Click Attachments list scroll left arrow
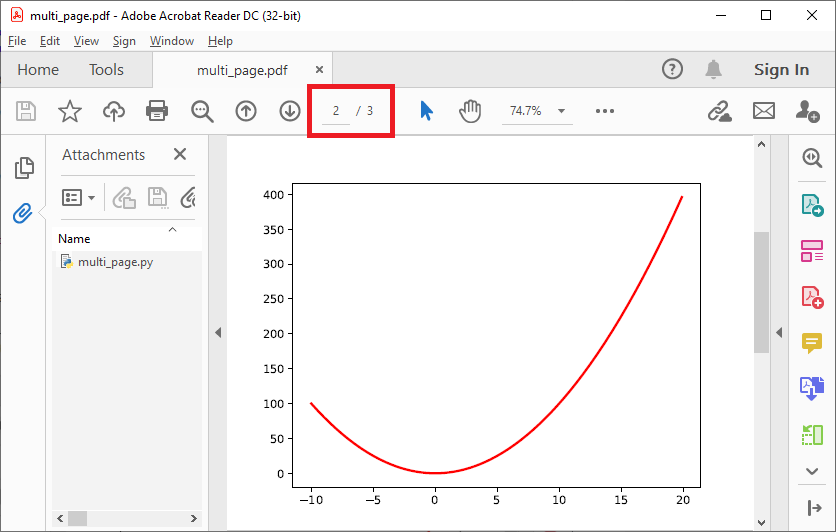Image resolution: width=836 pixels, height=532 pixels. (60, 518)
